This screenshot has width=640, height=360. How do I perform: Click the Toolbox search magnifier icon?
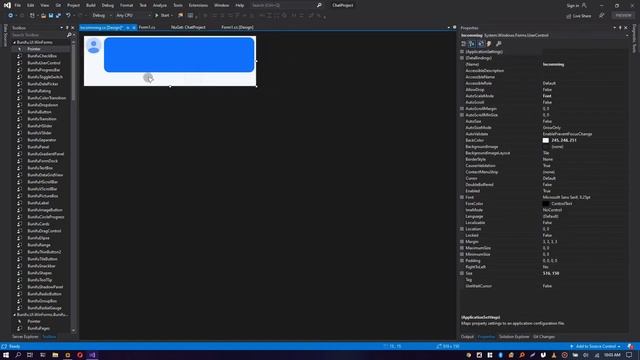tap(69, 35)
